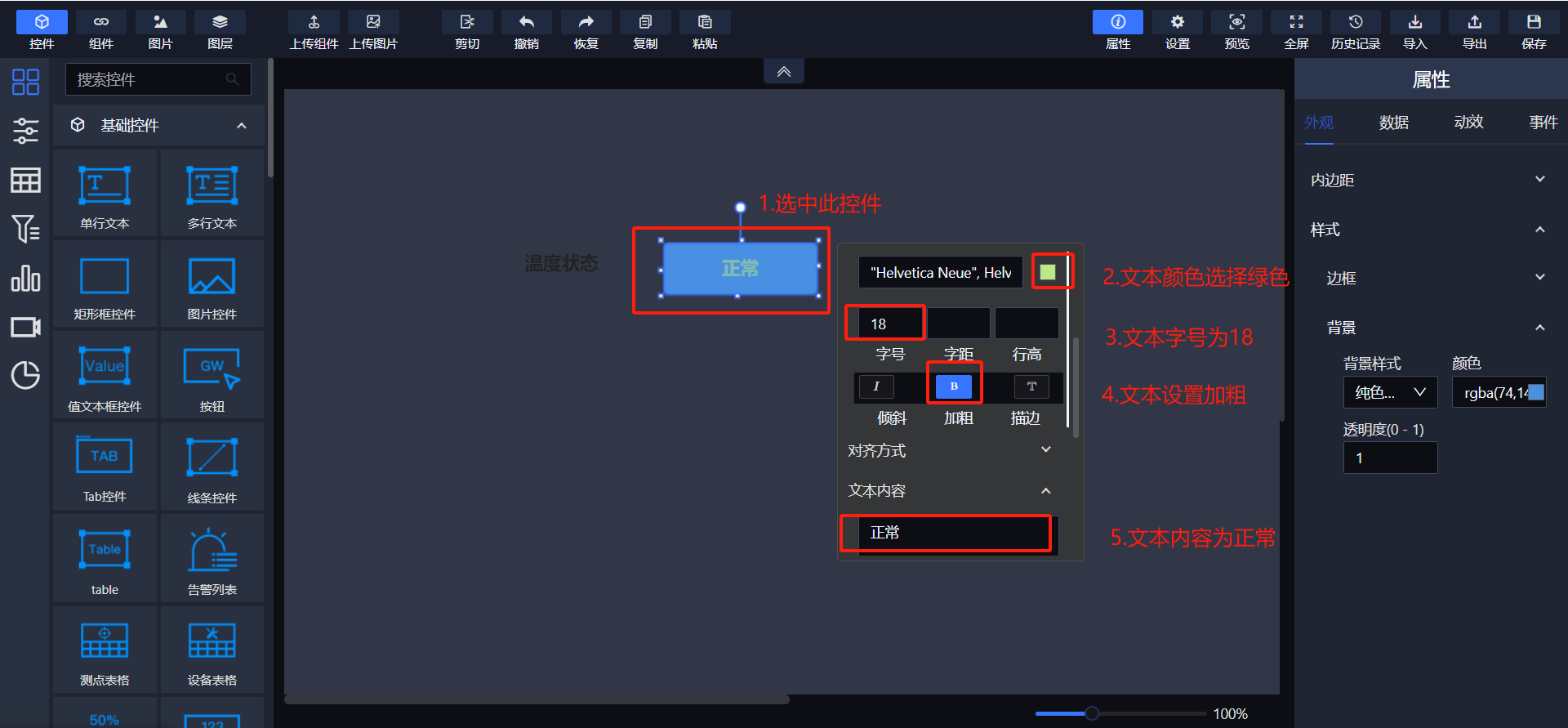The width and height of the screenshot is (1568, 728).
Task: Collapse the 基础控件 section
Action: (x=242, y=126)
